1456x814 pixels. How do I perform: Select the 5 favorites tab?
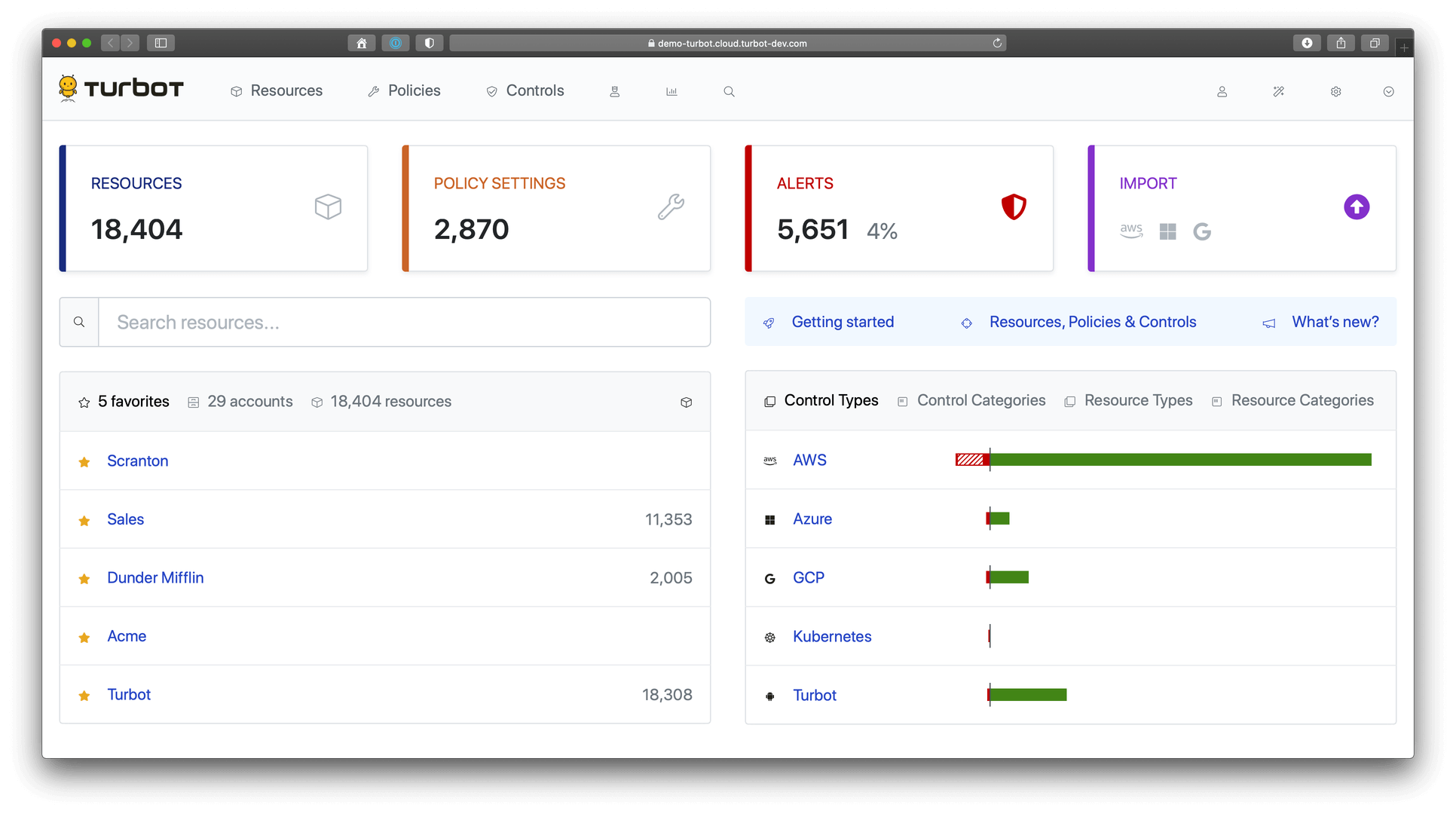coord(124,402)
